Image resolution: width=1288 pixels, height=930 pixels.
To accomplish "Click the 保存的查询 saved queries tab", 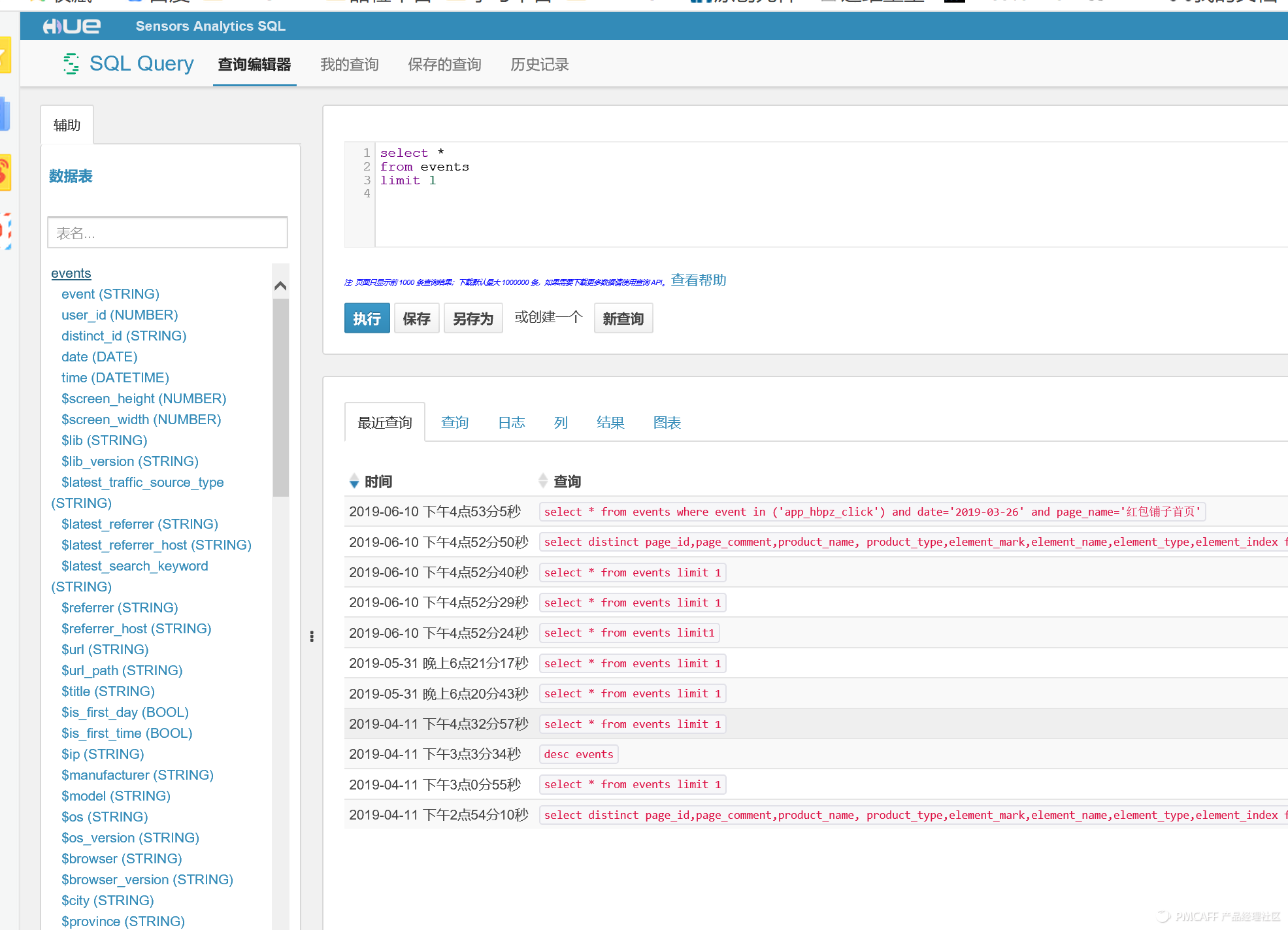I will tap(444, 65).
